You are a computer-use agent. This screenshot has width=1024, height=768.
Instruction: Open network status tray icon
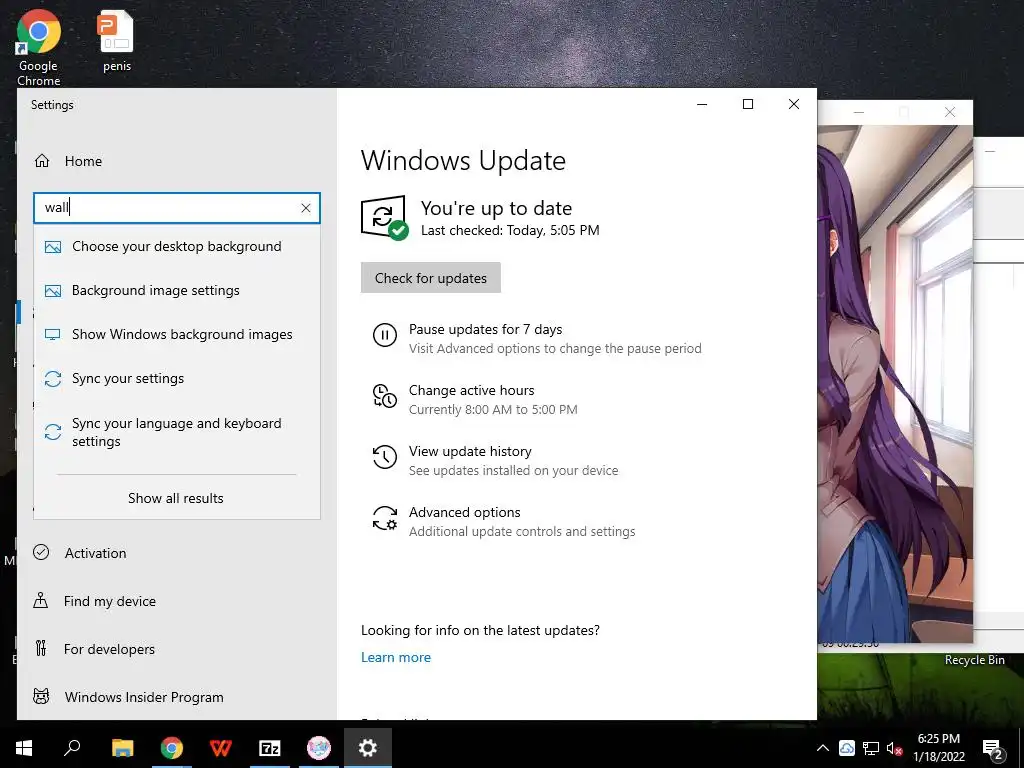pos(871,748)
